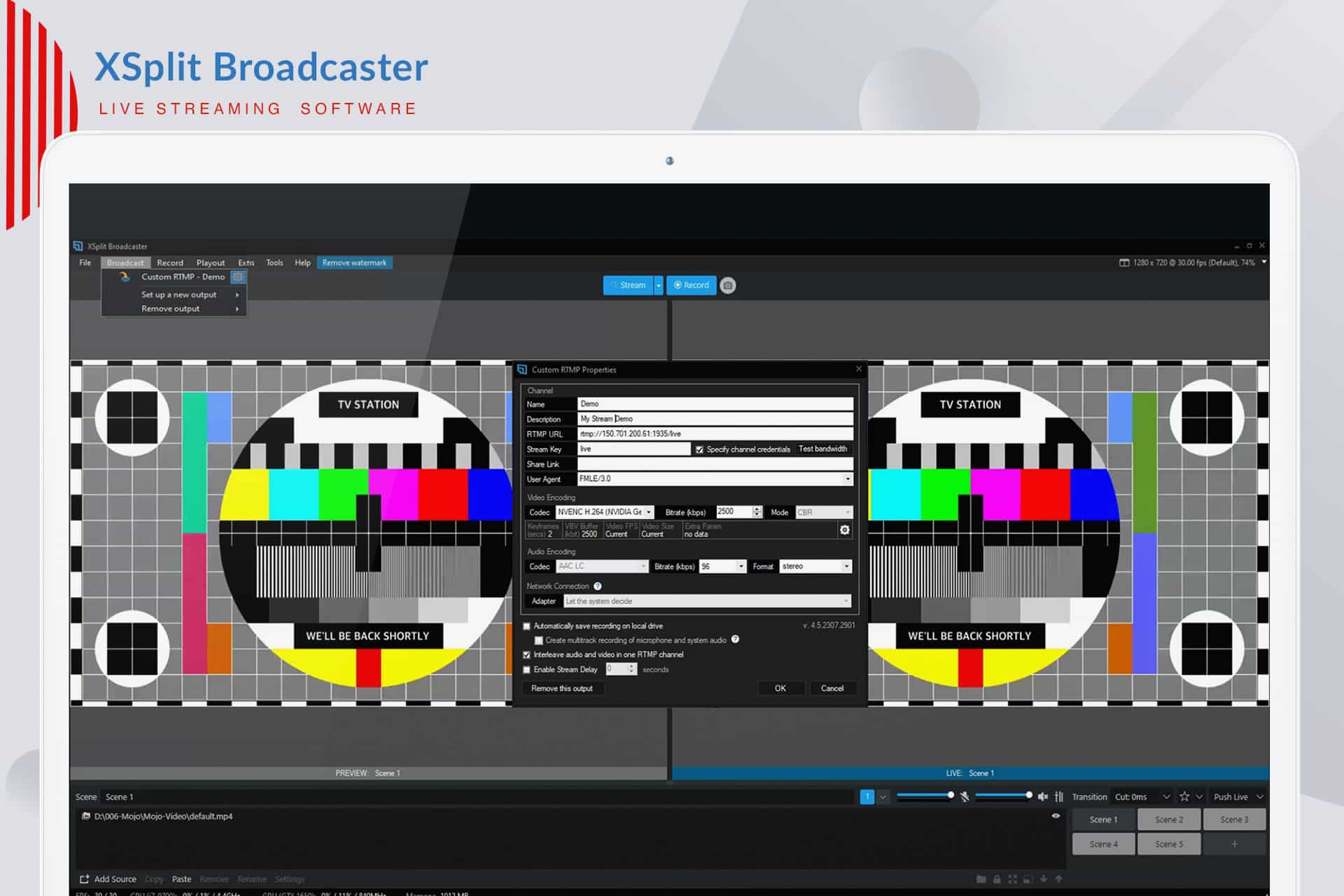This screenshot has width=1344, height=896.
Task: Open the video Codec NVENC dropdown
Action: (649, 512)
